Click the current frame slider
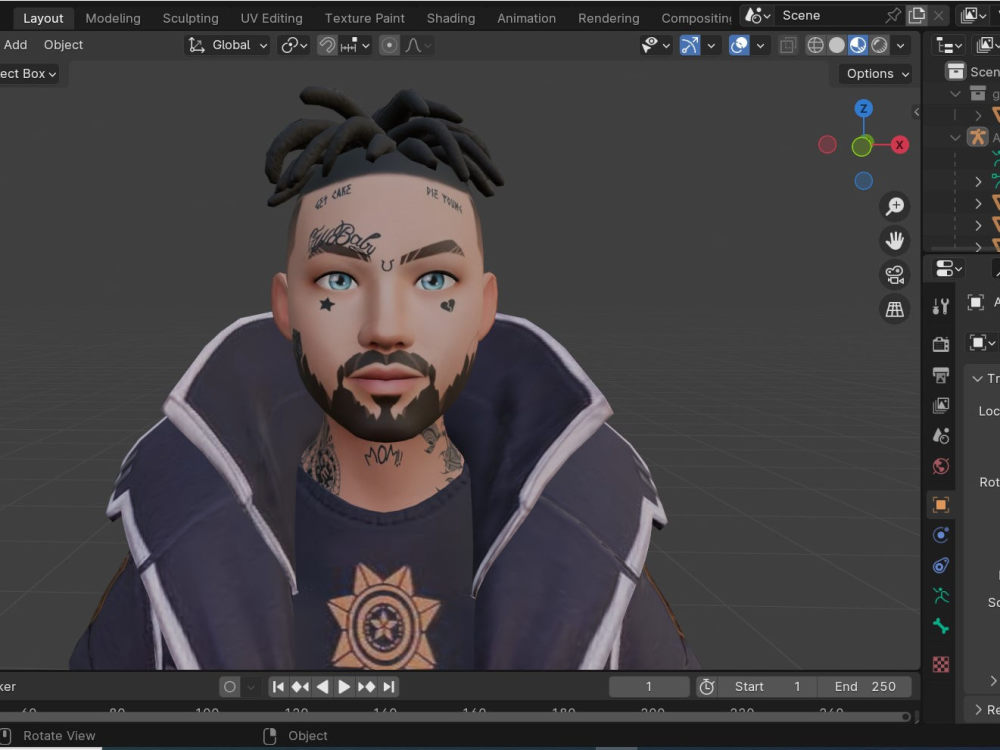 648,686
